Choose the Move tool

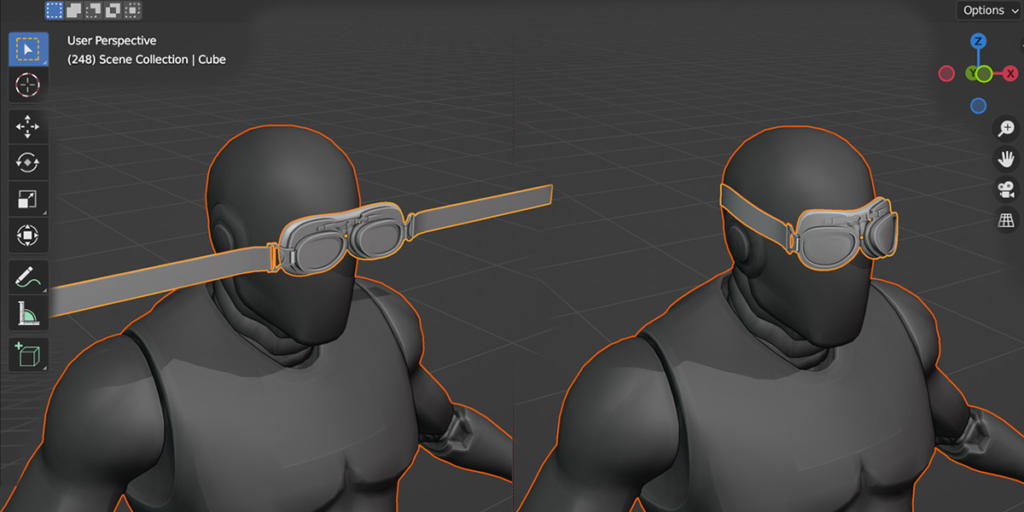[x=28, y=126]
